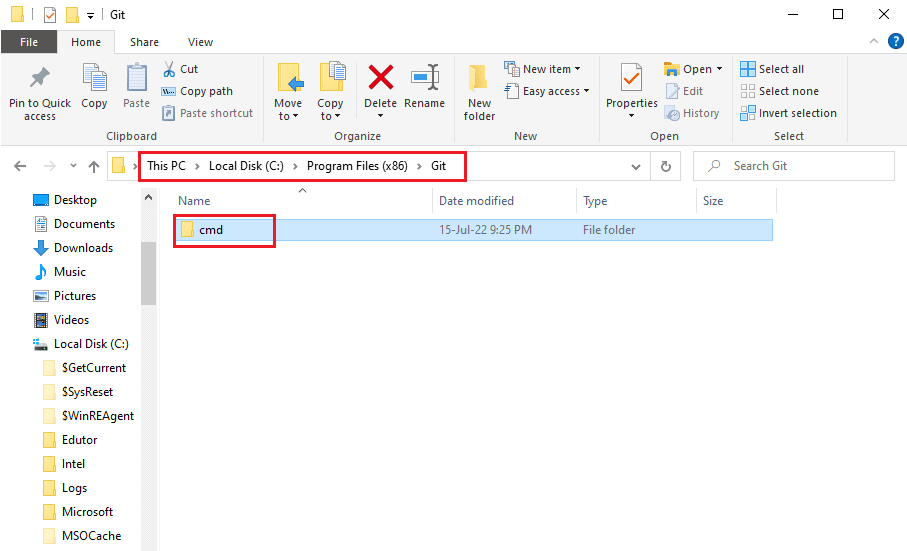Expand the New item dropdown
This screenshot has height=551, width=907.
545,69
